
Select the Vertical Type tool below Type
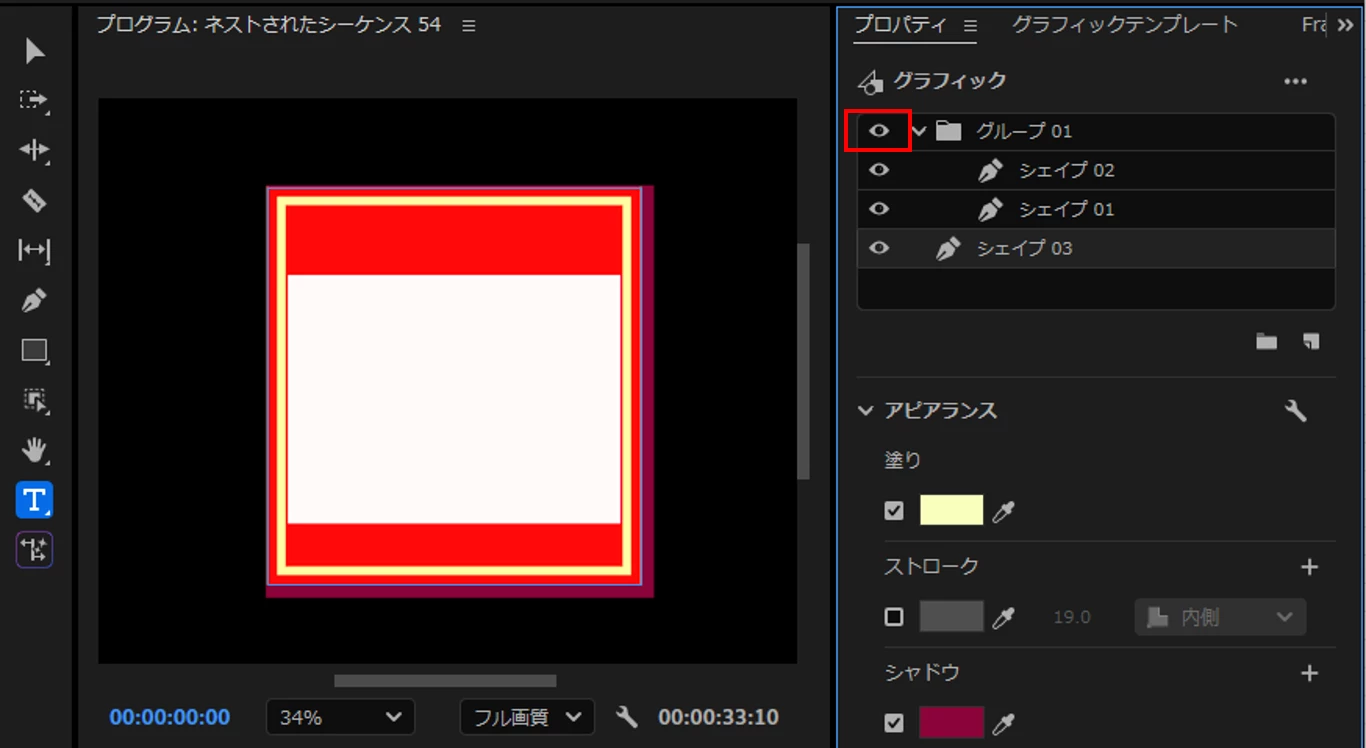[x=34, y=549]
